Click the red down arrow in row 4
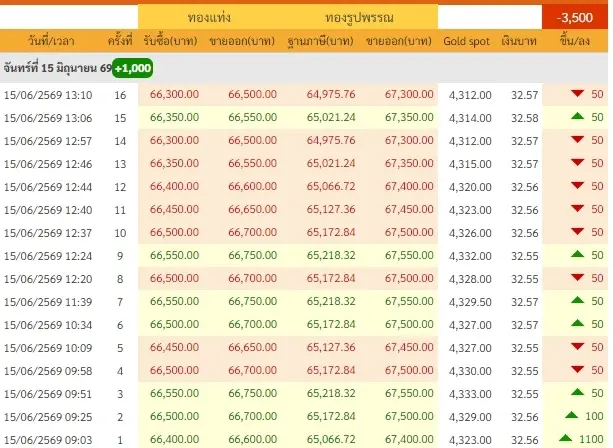 pos(577,370)
